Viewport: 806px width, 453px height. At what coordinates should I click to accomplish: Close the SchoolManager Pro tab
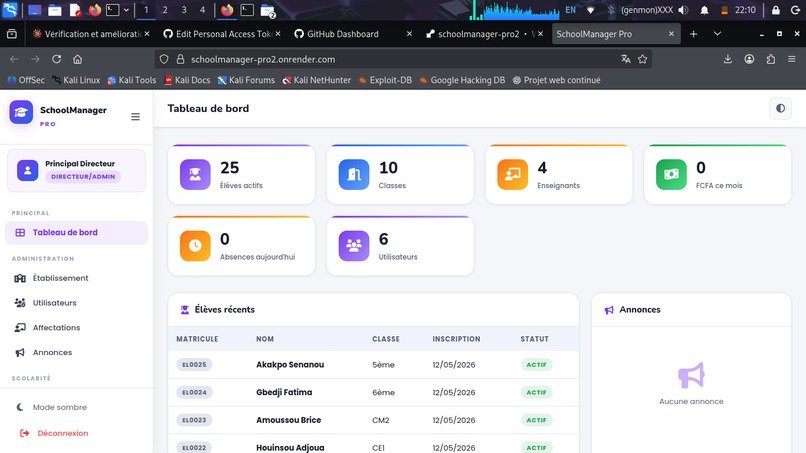pos(671,34)
